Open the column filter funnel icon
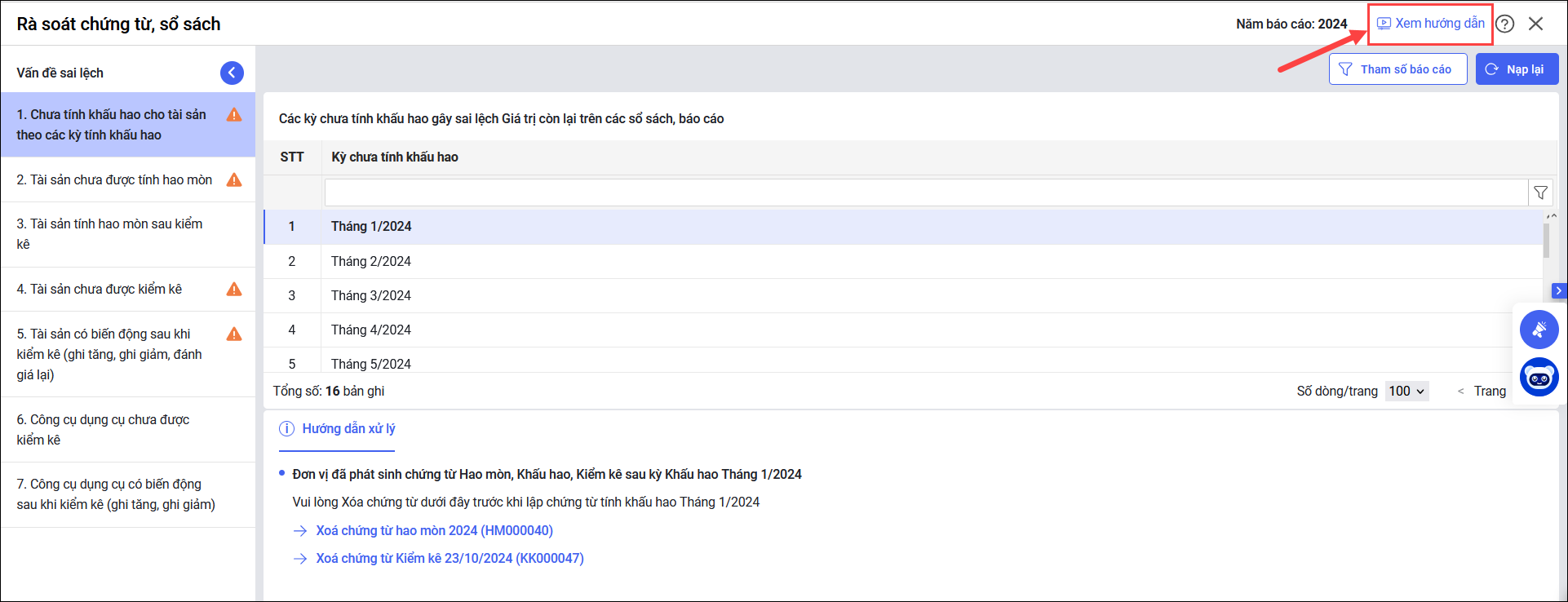Screen dimensions: 1568x602 pyautogui.click(x=1540, y=193)
